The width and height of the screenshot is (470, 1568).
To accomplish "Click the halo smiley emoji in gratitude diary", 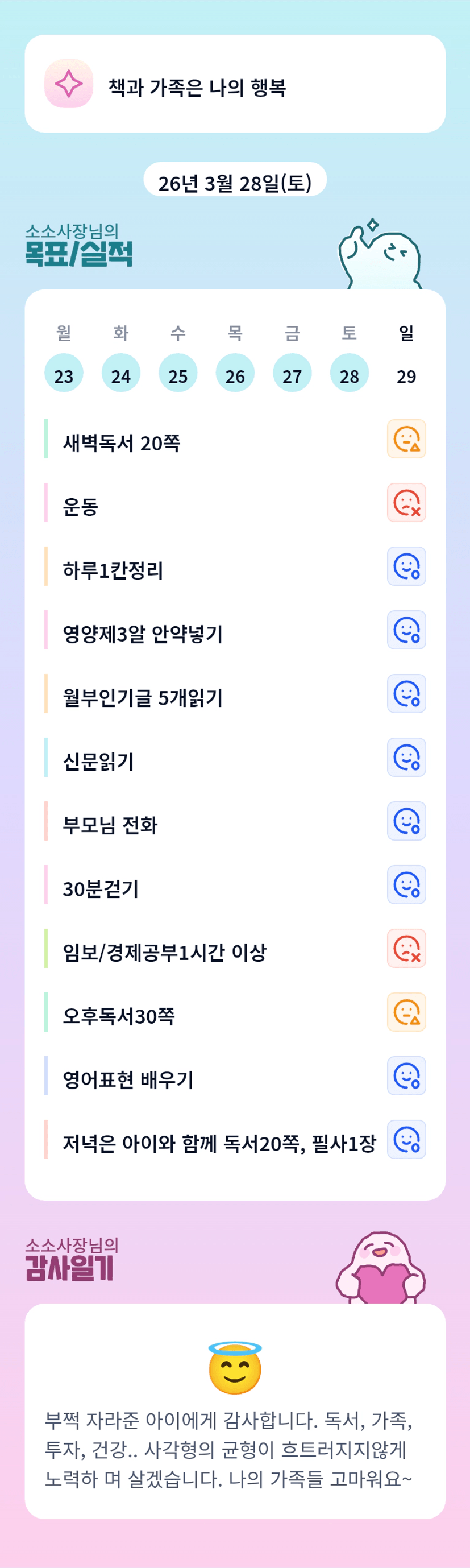I will (235, 1368).
